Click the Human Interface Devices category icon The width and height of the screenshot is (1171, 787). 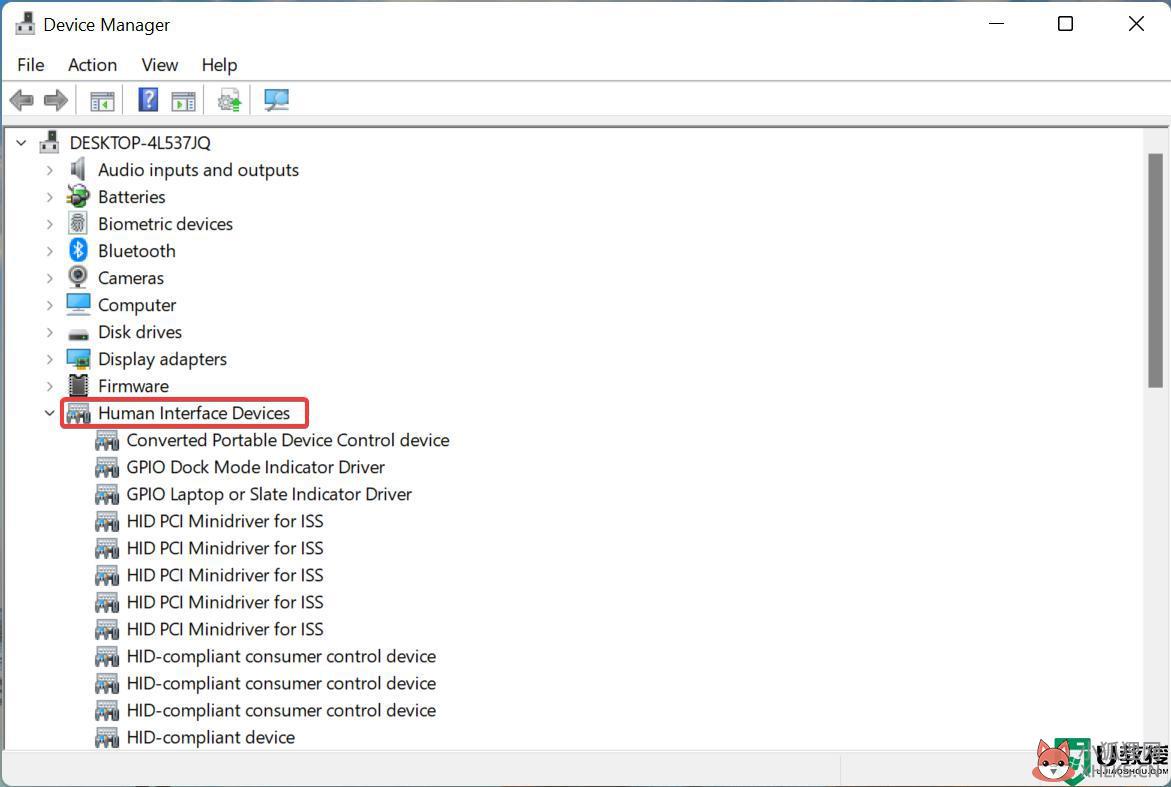coord(78,413)
